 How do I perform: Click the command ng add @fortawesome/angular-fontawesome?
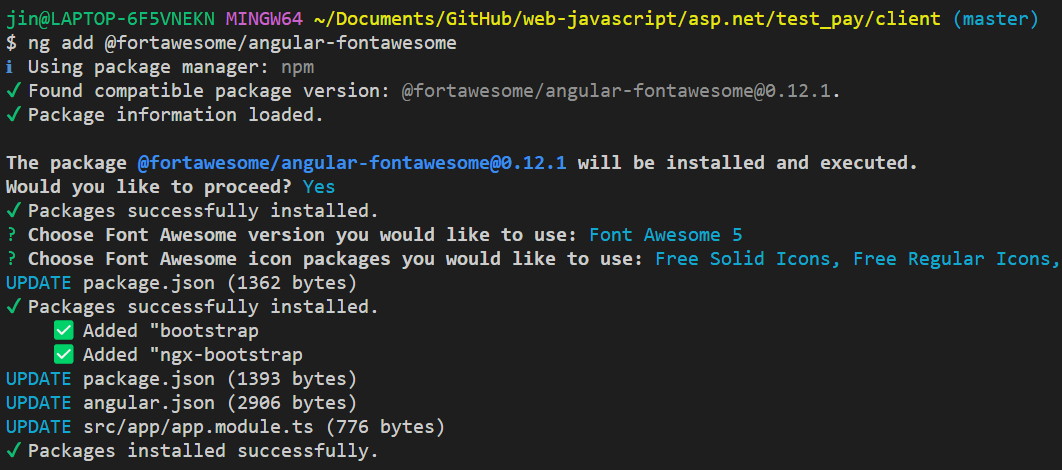tap(242, 43)
